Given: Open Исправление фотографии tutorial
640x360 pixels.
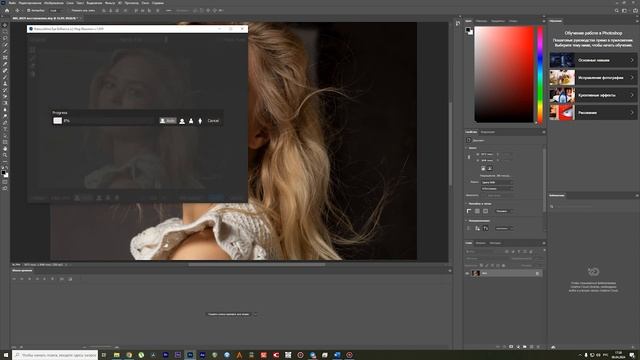Looking at the screenshot, I should [593, 78].
